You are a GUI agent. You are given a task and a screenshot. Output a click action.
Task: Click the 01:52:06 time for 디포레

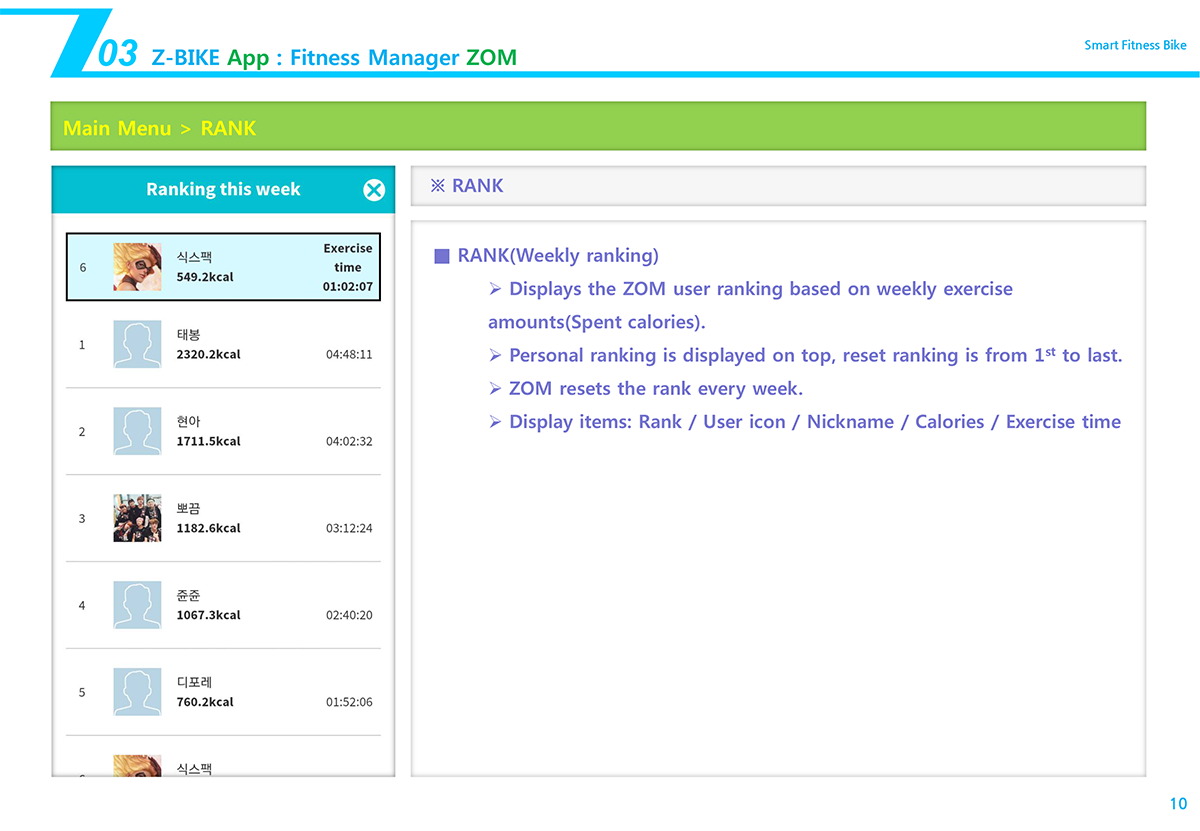[349, 702]
